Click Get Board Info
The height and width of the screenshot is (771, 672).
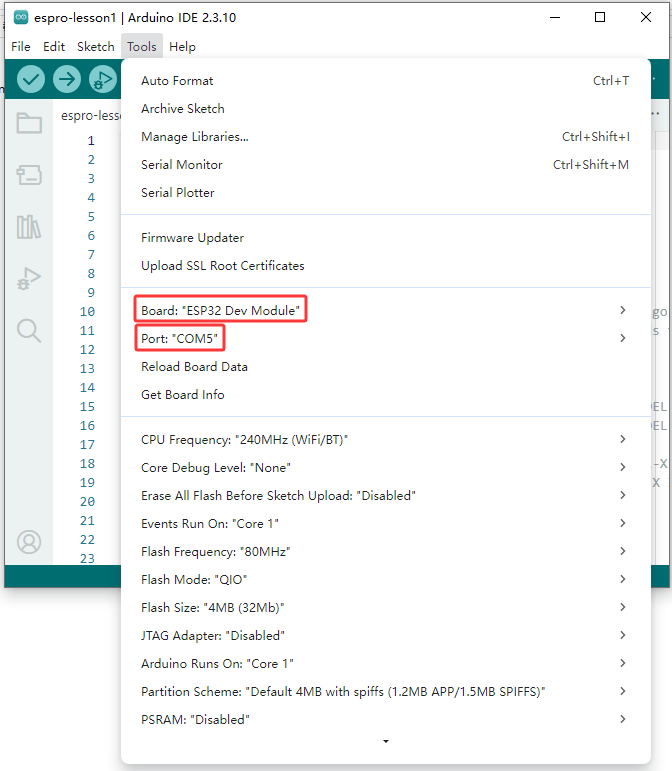coord(386,395)
